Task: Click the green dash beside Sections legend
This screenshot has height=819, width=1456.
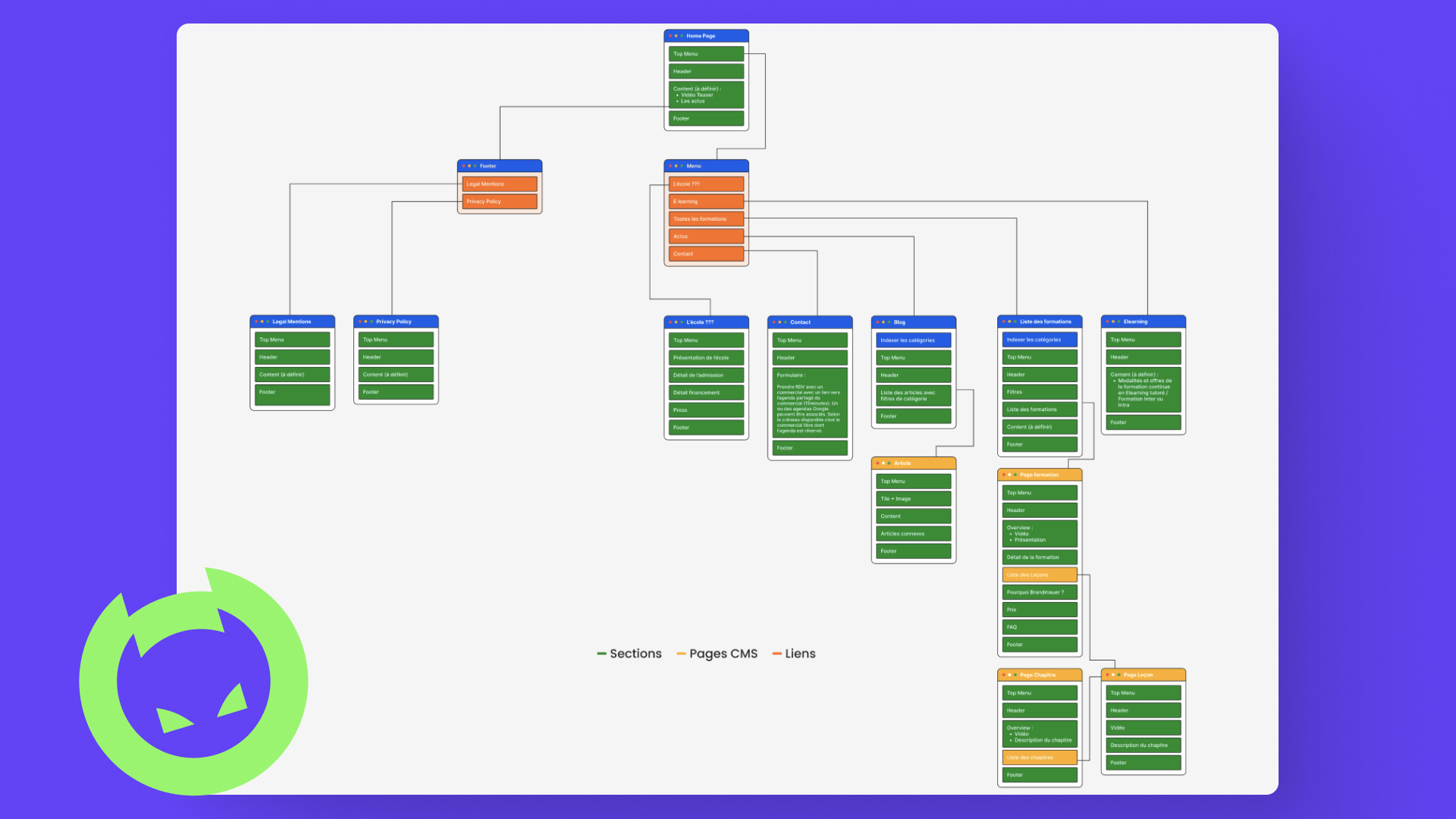Action: click(x=601, y=654)
